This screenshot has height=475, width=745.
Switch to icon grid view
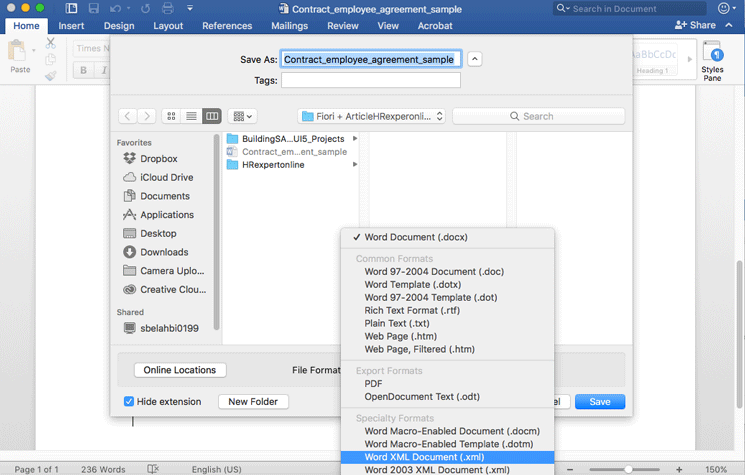pos(172,116)
